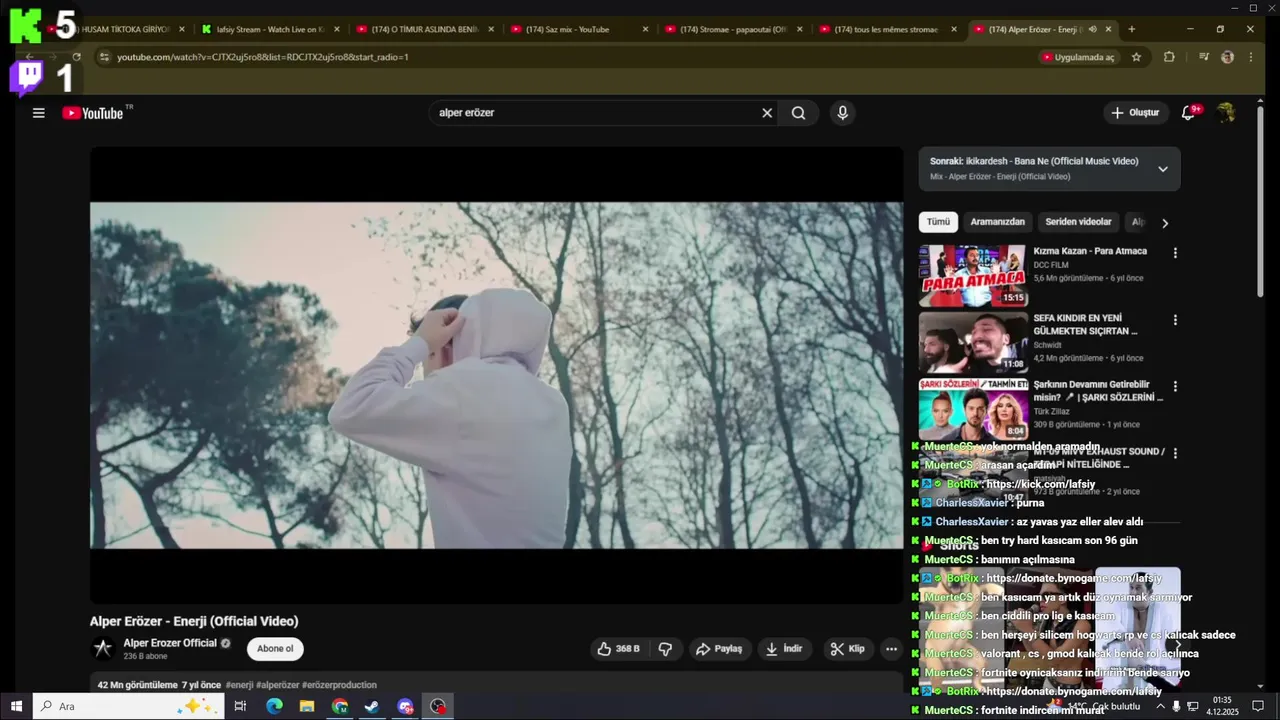1280x720 pixels.
Task: Dislike the Enerji video
Action: (666, 649)
